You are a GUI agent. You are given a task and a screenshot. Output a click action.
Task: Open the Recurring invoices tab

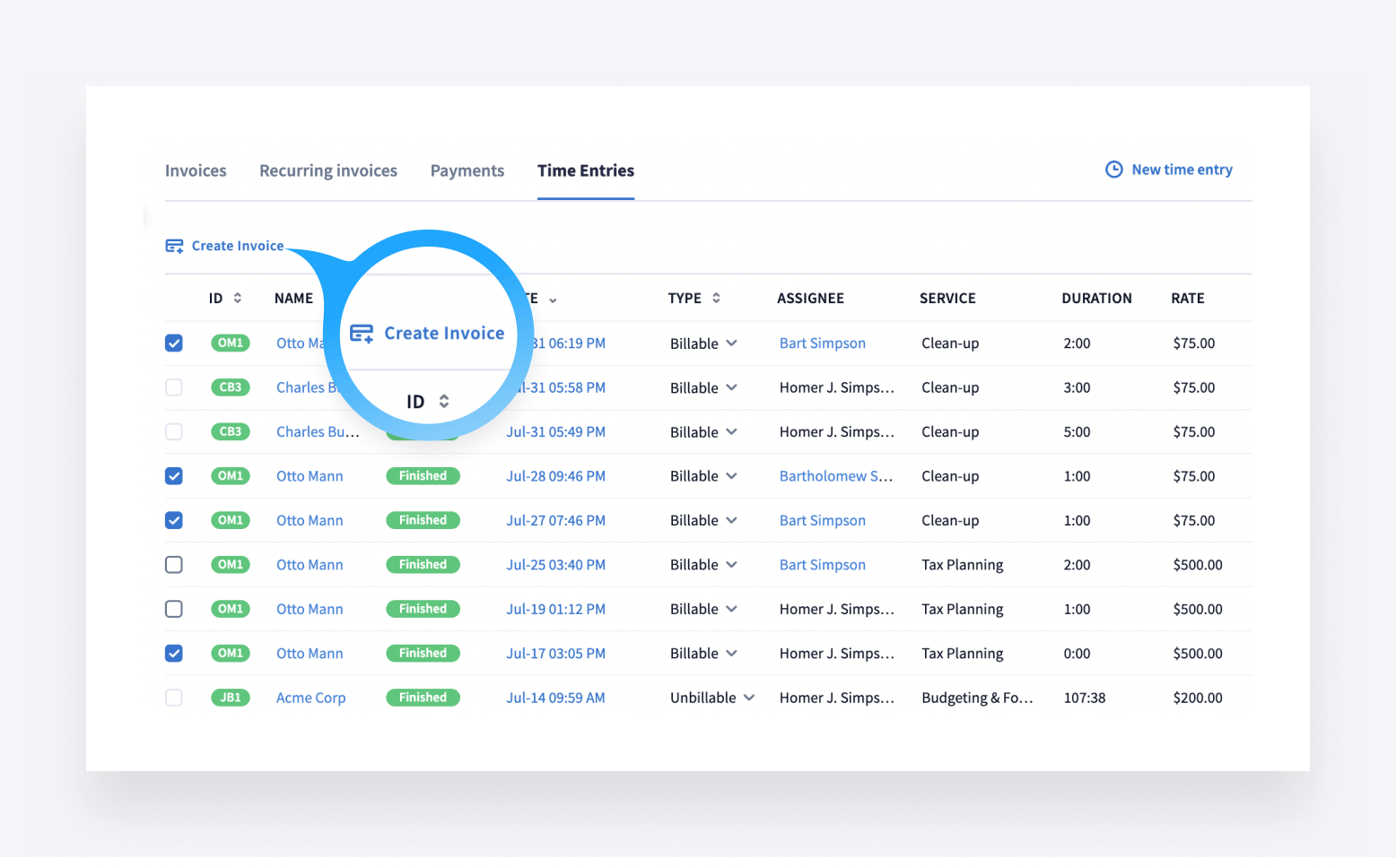point(328,170)
